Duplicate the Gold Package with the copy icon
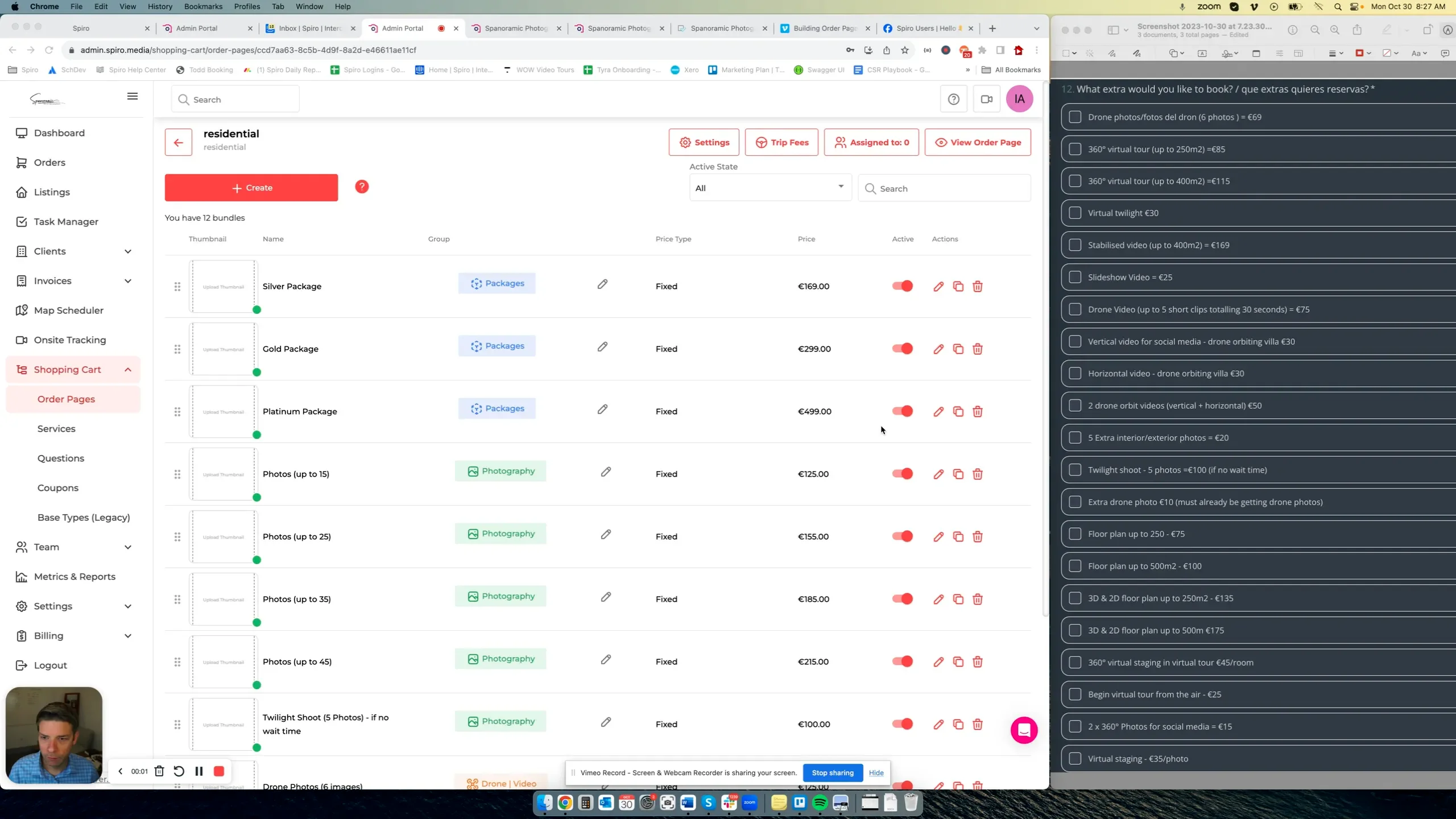Image resolution: width=1456 pixels, height=819 pixels. [x=958, y=349]
